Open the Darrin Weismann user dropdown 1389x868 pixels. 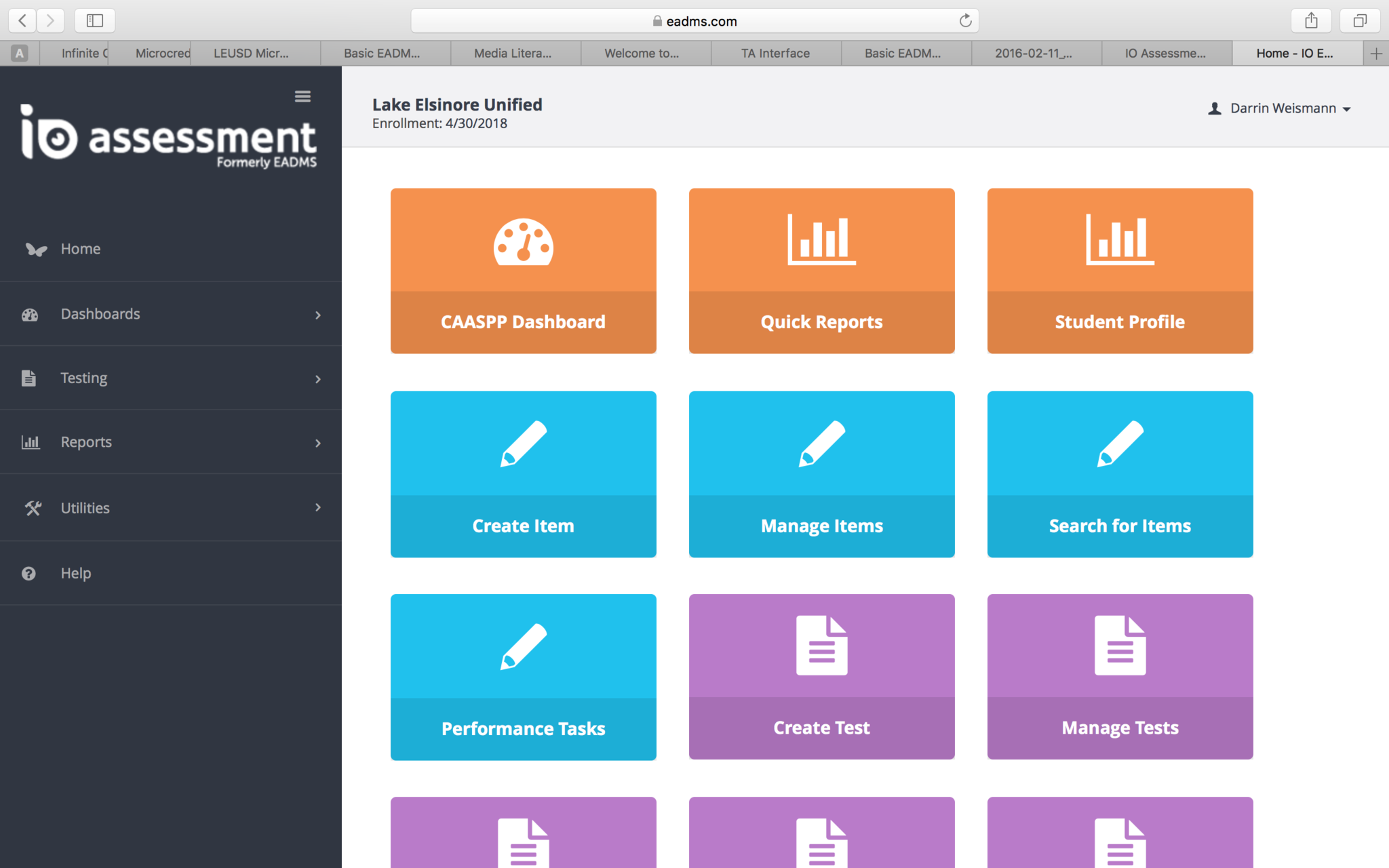click(1281, 108)
